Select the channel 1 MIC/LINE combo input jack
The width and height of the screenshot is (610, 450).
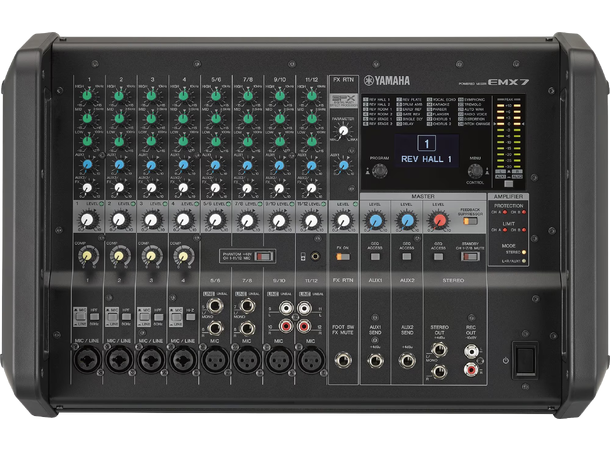pyautogui.click(x=88, y=360)
